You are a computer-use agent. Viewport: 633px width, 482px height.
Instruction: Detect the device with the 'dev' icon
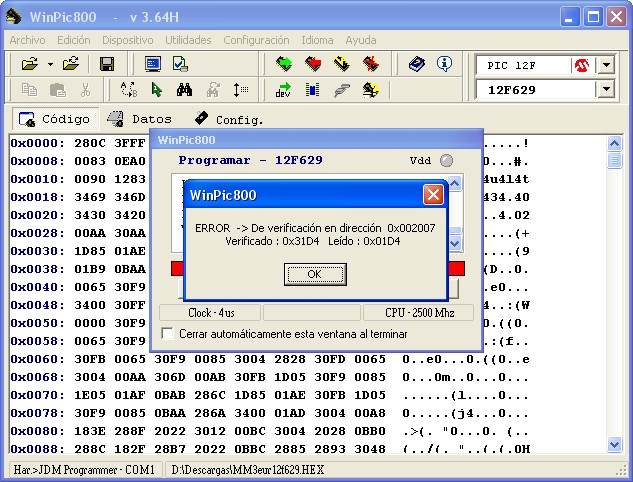coord(283,90)
